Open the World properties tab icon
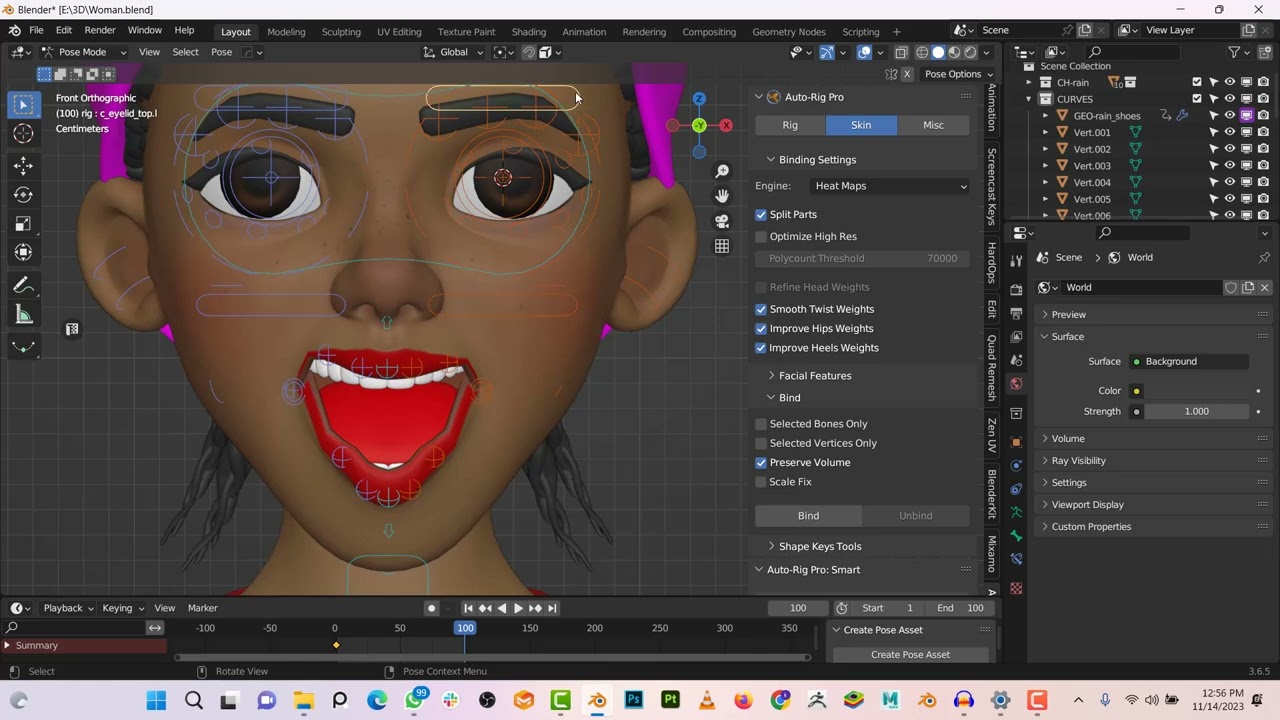This screenshot has width=1280, height=720. pyautogui.click(x=1016, y=384)
